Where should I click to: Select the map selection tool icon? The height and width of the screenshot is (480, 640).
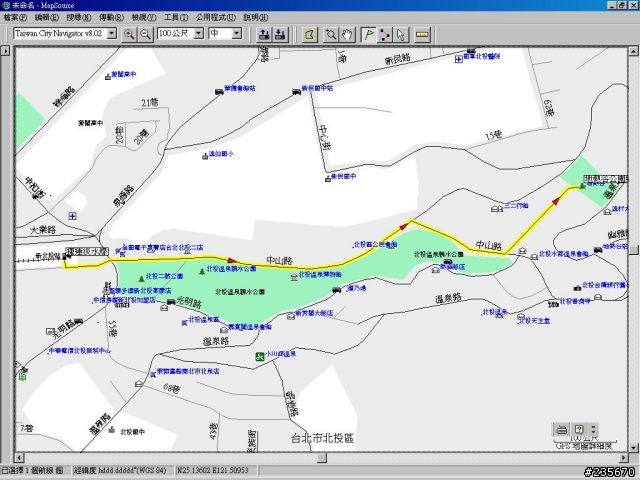(310, 35)
